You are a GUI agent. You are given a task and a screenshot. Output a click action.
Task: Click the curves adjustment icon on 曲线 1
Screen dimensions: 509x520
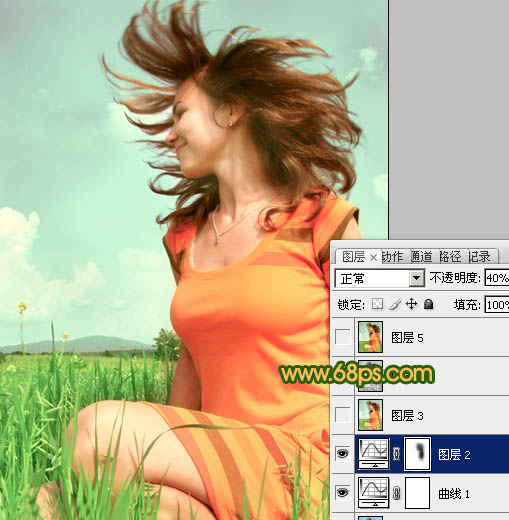[374, 493]
